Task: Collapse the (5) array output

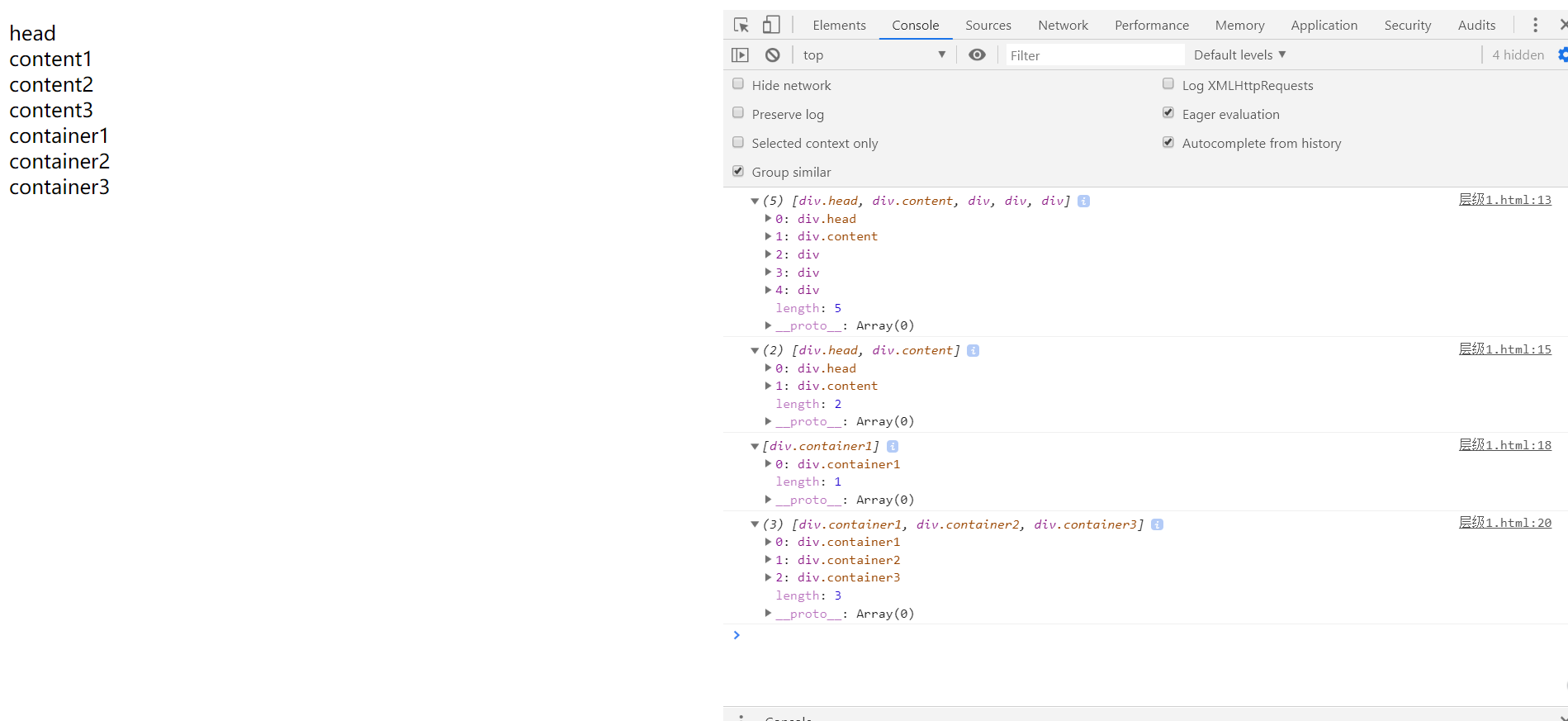Action: (x=755, y=201)
